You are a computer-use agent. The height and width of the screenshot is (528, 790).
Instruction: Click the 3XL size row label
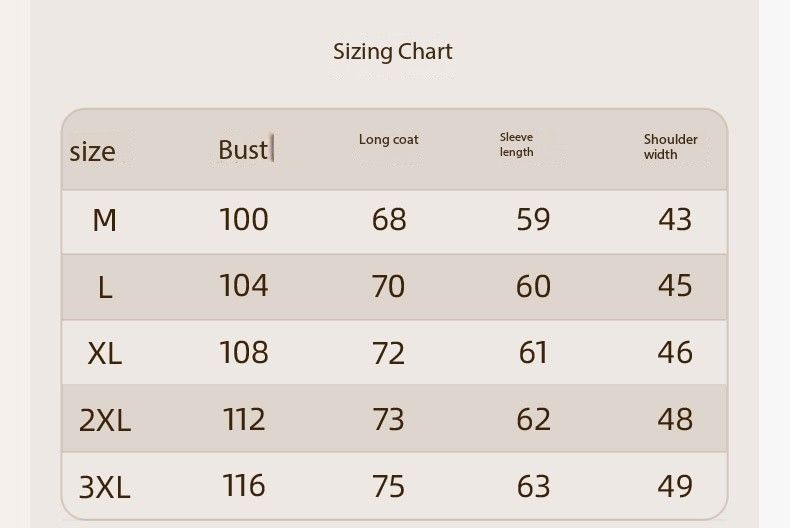click(104, 487)
